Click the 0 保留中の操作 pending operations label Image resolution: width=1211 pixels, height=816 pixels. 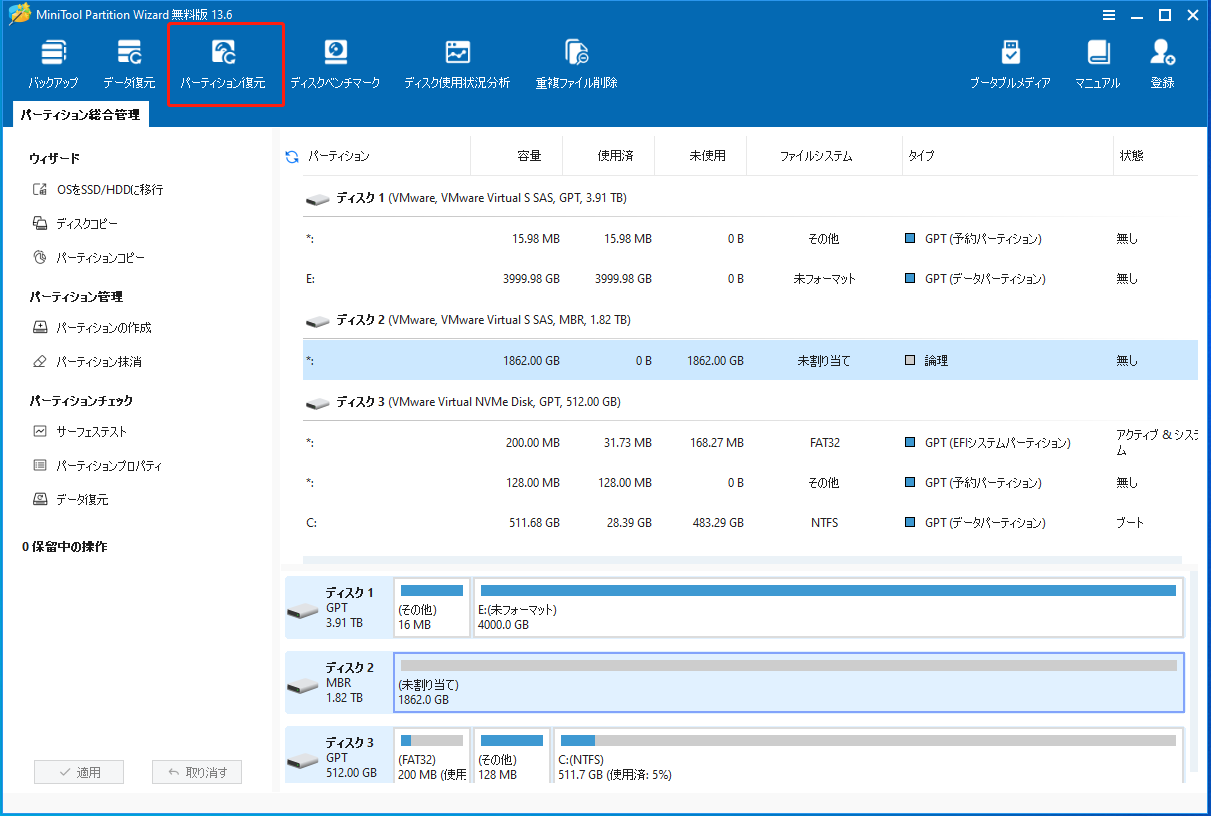pos(64,547)
